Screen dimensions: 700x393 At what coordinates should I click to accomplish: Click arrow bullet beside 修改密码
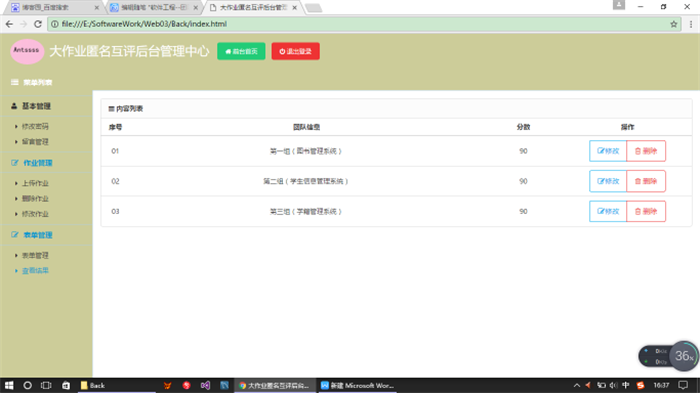coord(16,126)
